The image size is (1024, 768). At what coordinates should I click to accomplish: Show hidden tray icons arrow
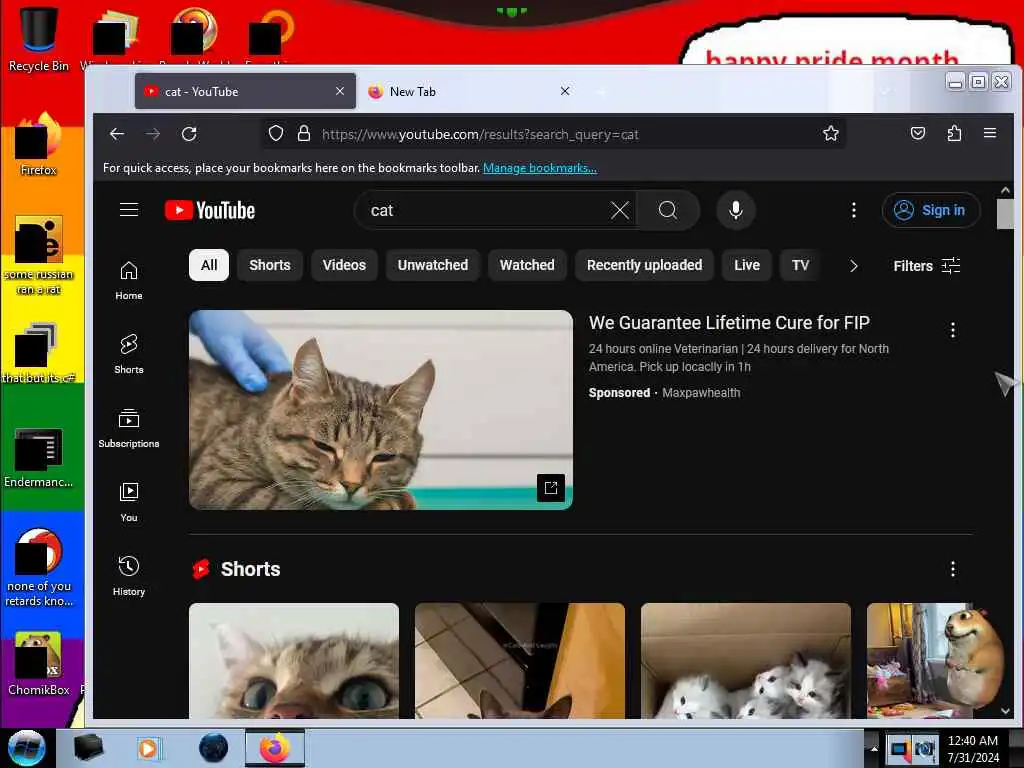pos(874,748)
